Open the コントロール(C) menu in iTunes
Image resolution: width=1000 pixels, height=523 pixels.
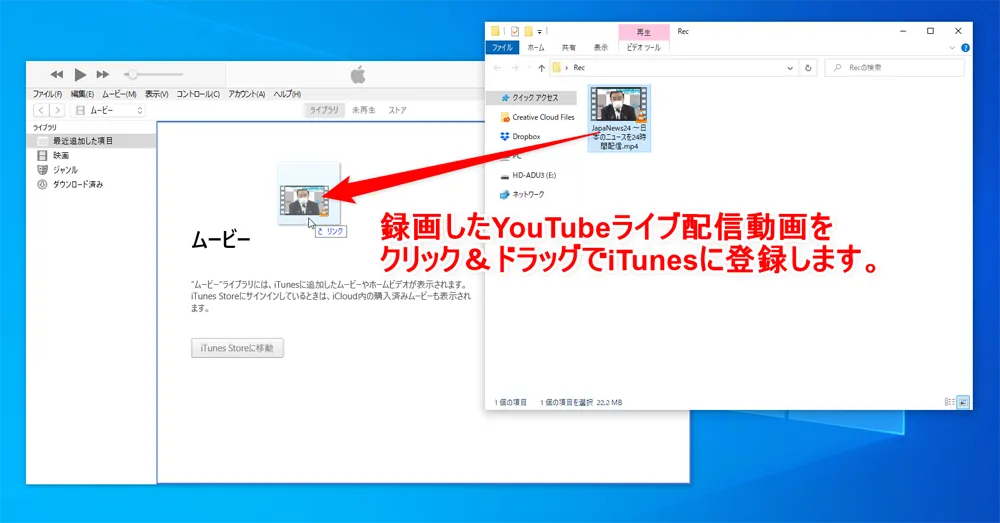click(198, 94)
